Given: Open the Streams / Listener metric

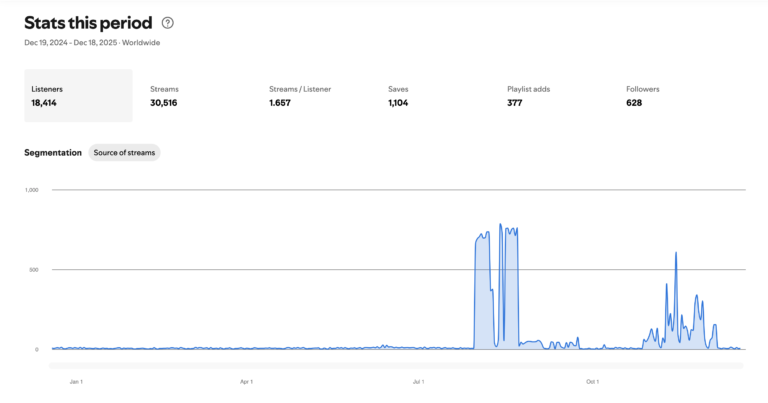Looking at the screenshot, I should click(x=299, y=95).
